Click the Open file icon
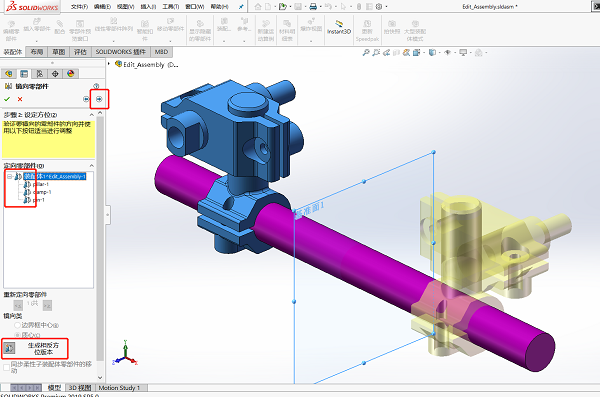 (282, 7)
